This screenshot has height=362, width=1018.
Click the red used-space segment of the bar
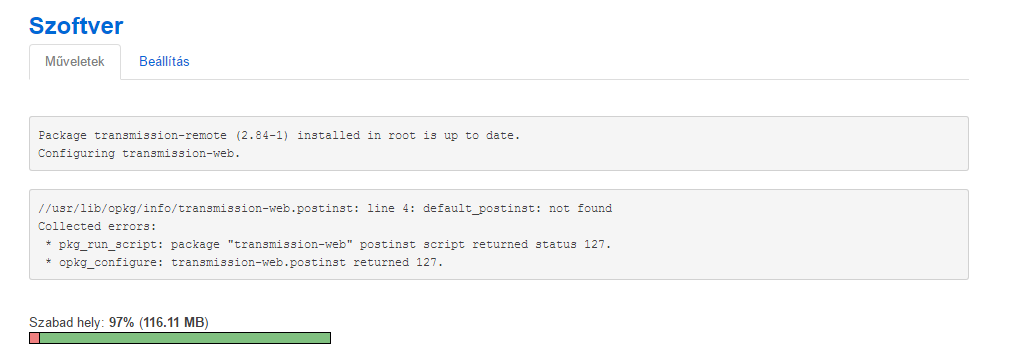coord(34,338)
